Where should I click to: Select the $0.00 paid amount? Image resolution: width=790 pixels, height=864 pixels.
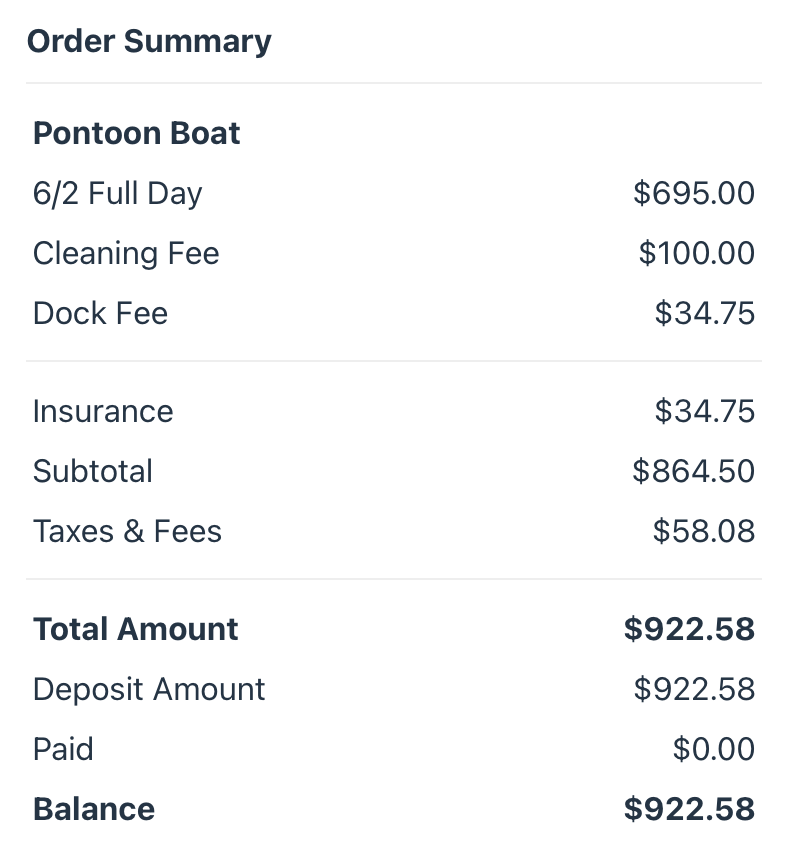[713, 749]
